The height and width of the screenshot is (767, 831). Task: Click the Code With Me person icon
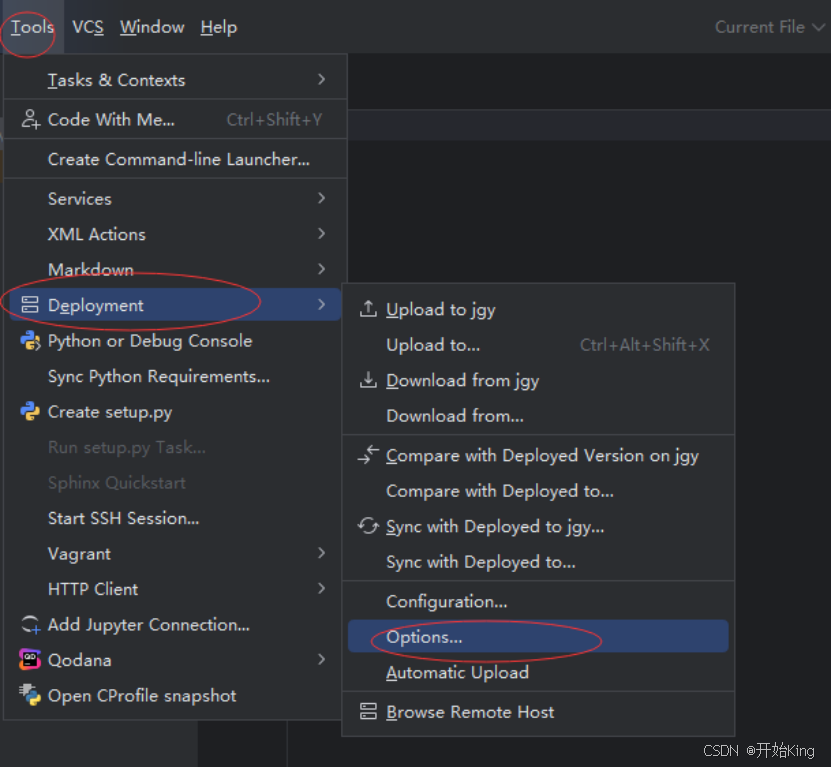30,119
